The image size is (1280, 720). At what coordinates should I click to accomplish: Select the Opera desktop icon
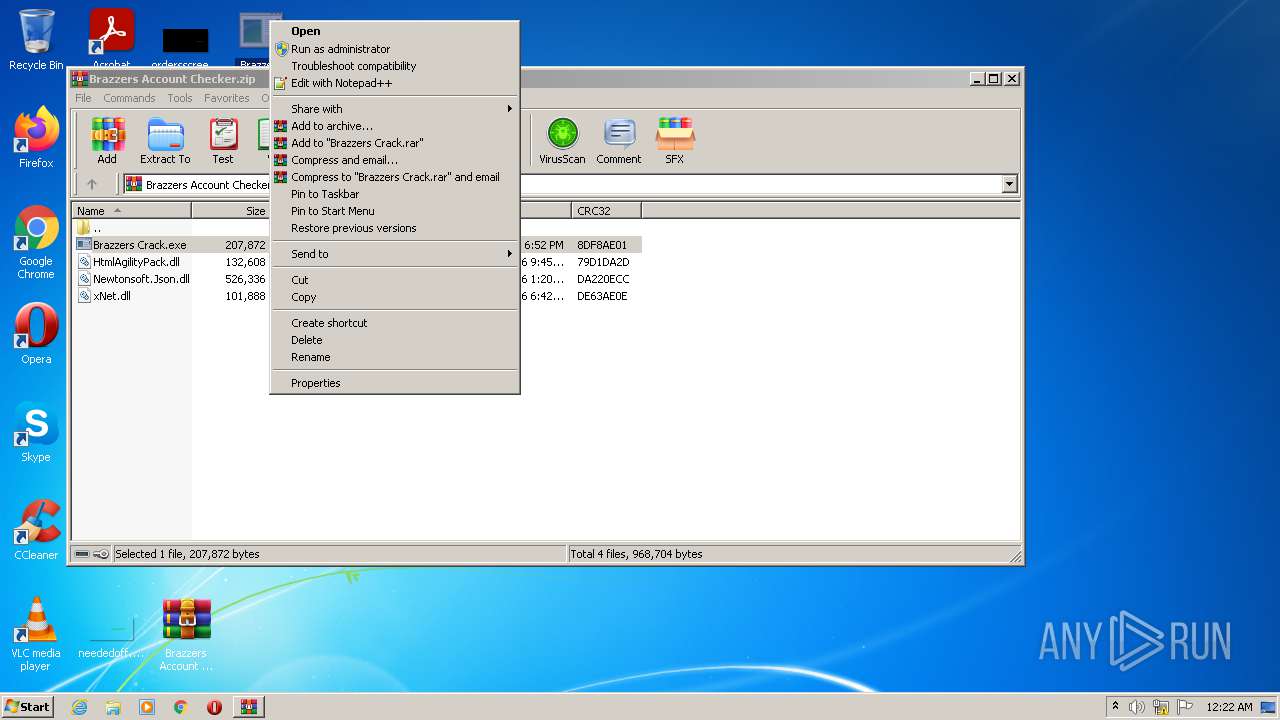[x=36, y=334]
